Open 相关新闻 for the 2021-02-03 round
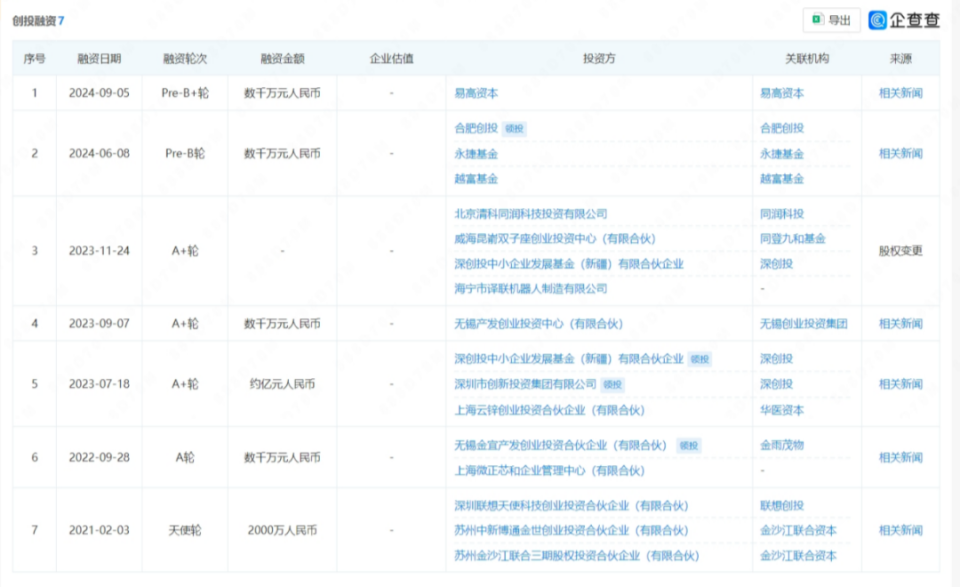 point(901,530)
